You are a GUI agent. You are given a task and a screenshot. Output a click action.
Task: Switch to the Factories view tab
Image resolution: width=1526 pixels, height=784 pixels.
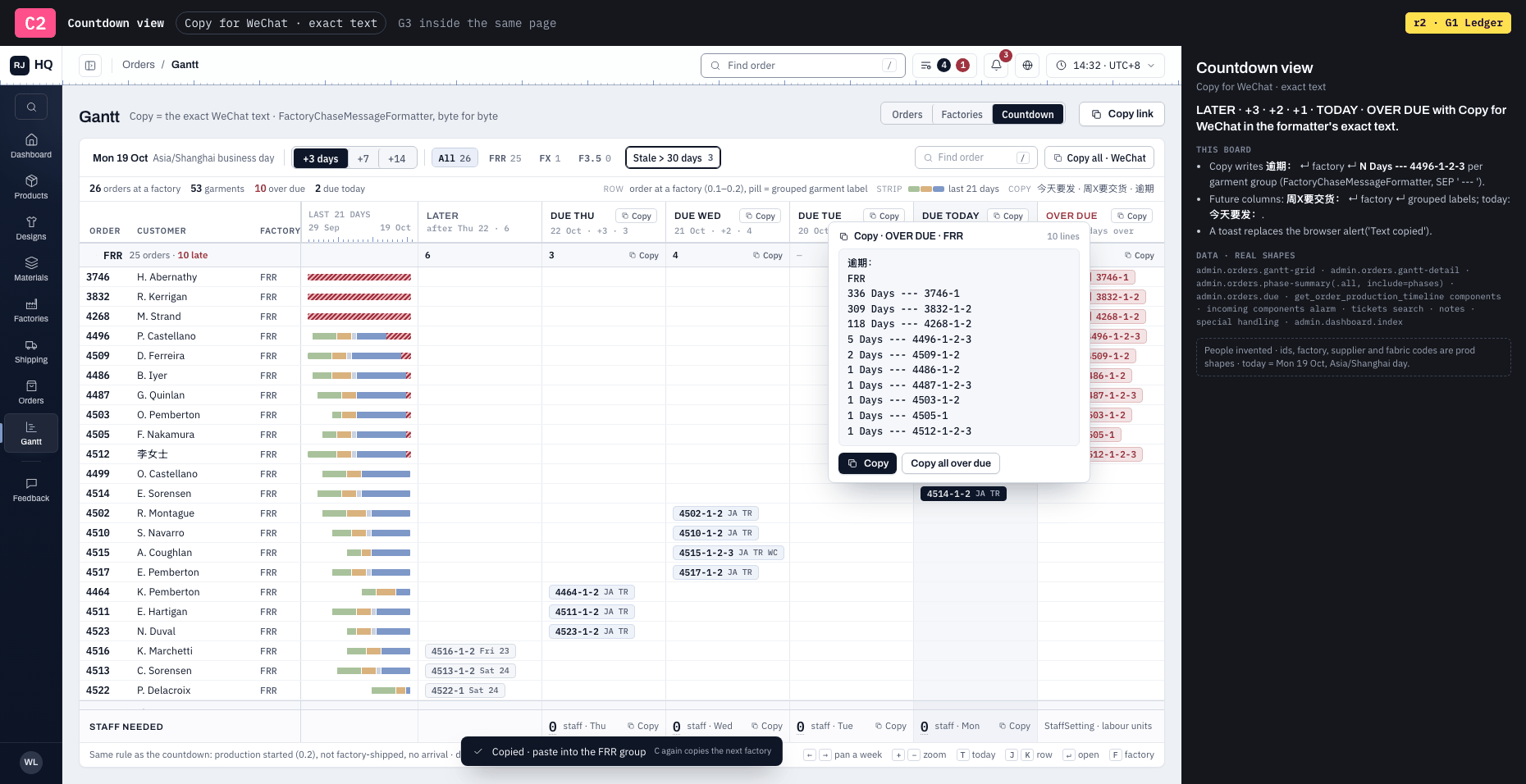(x=962, y=114)
